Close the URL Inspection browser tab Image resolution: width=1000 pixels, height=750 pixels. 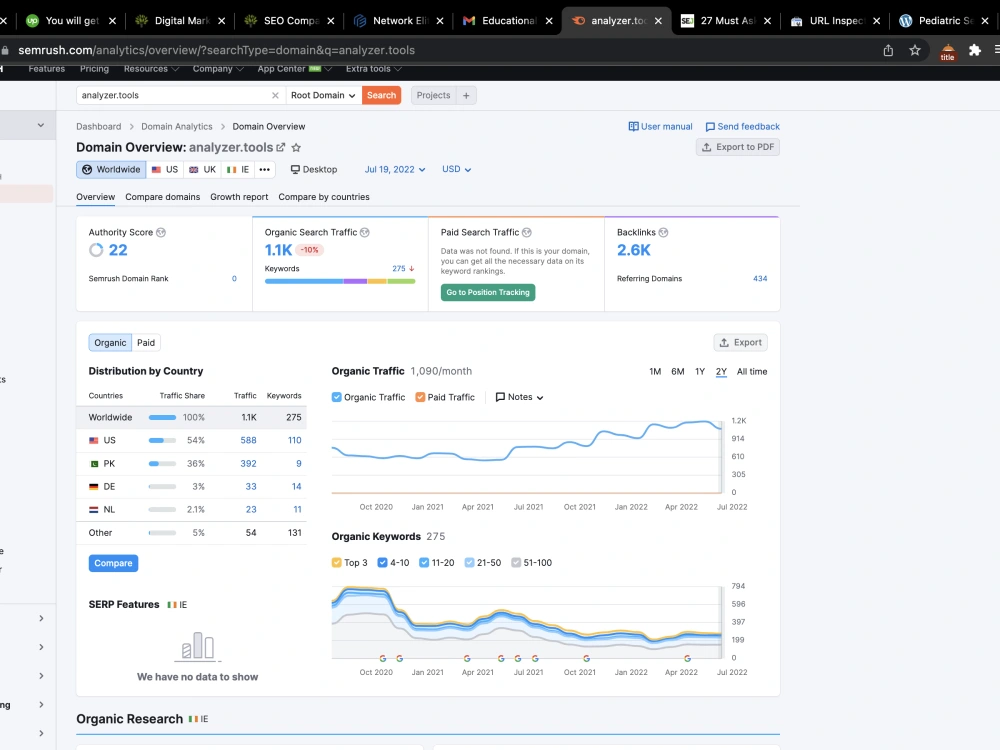876,21
